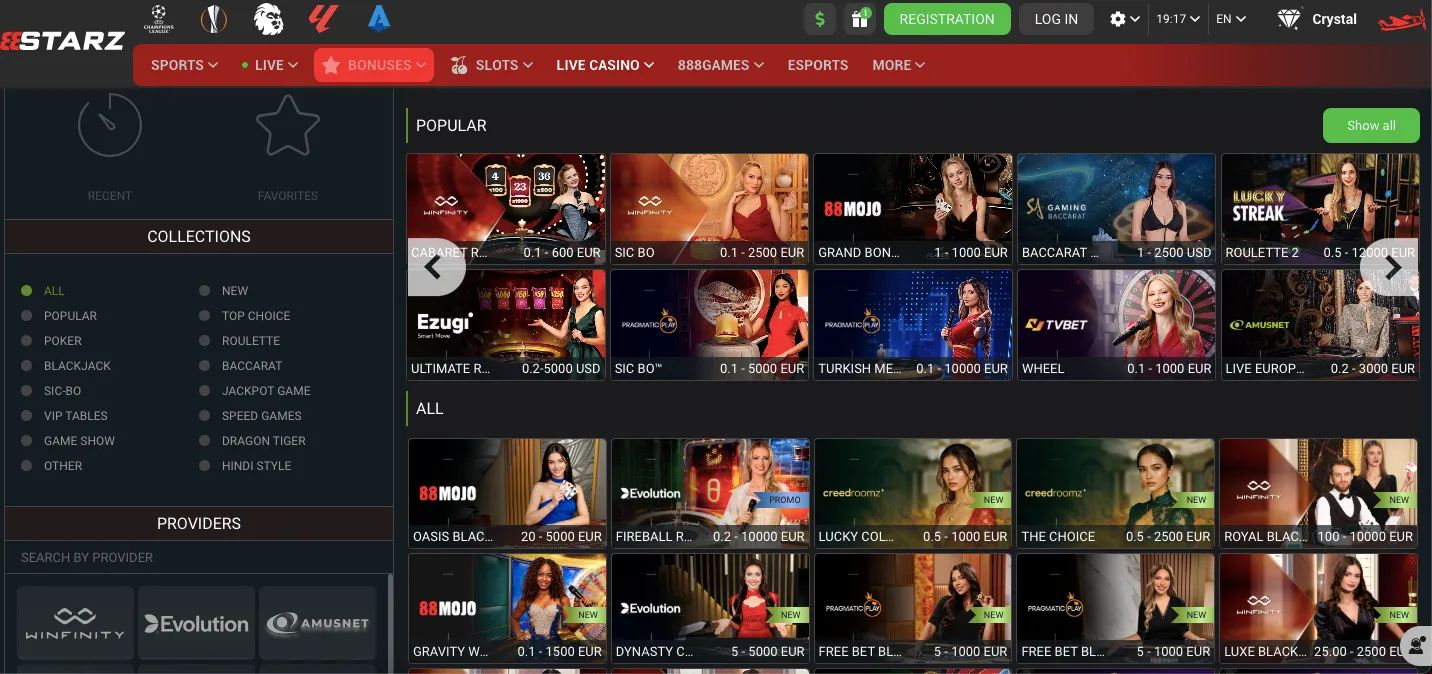Expand the LIVE CASINO menu dropdown
Viewport: 1432px width, 674px height.
605,65
